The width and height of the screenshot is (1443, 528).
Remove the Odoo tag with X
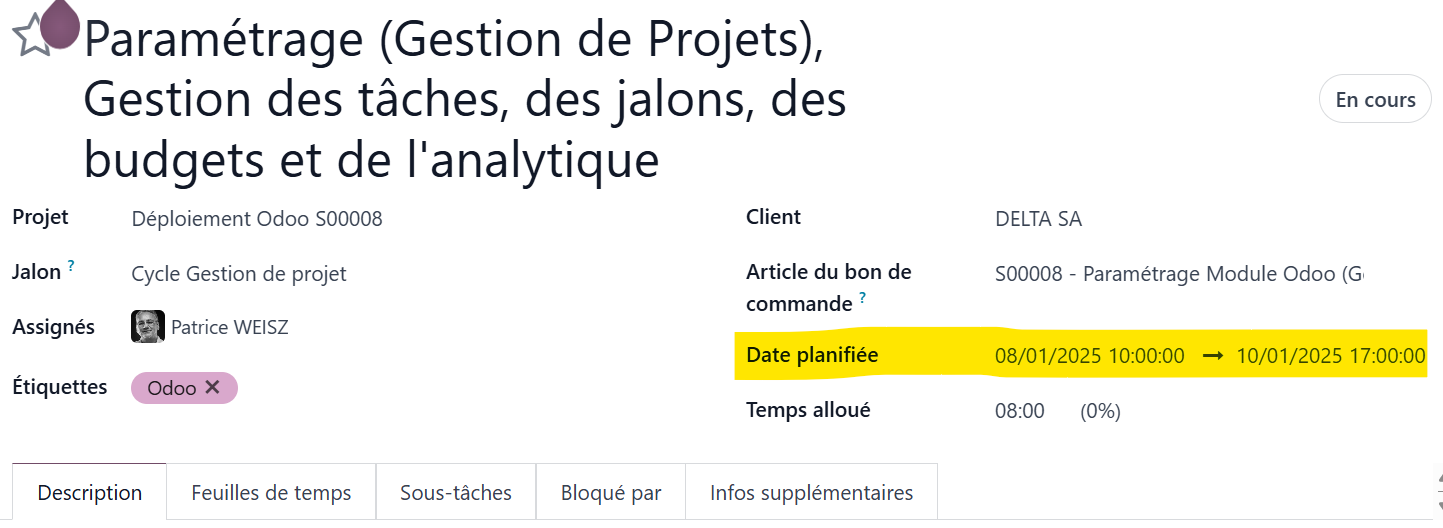212,388
